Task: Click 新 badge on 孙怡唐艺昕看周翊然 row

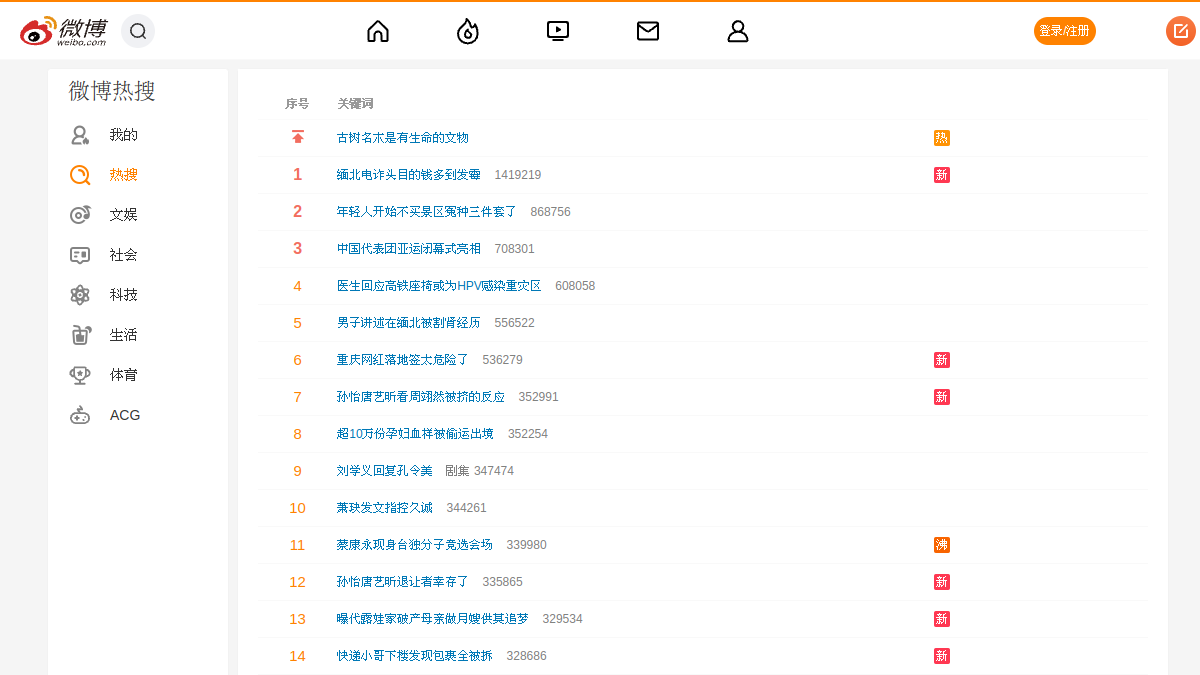Action: coord(942,397)
